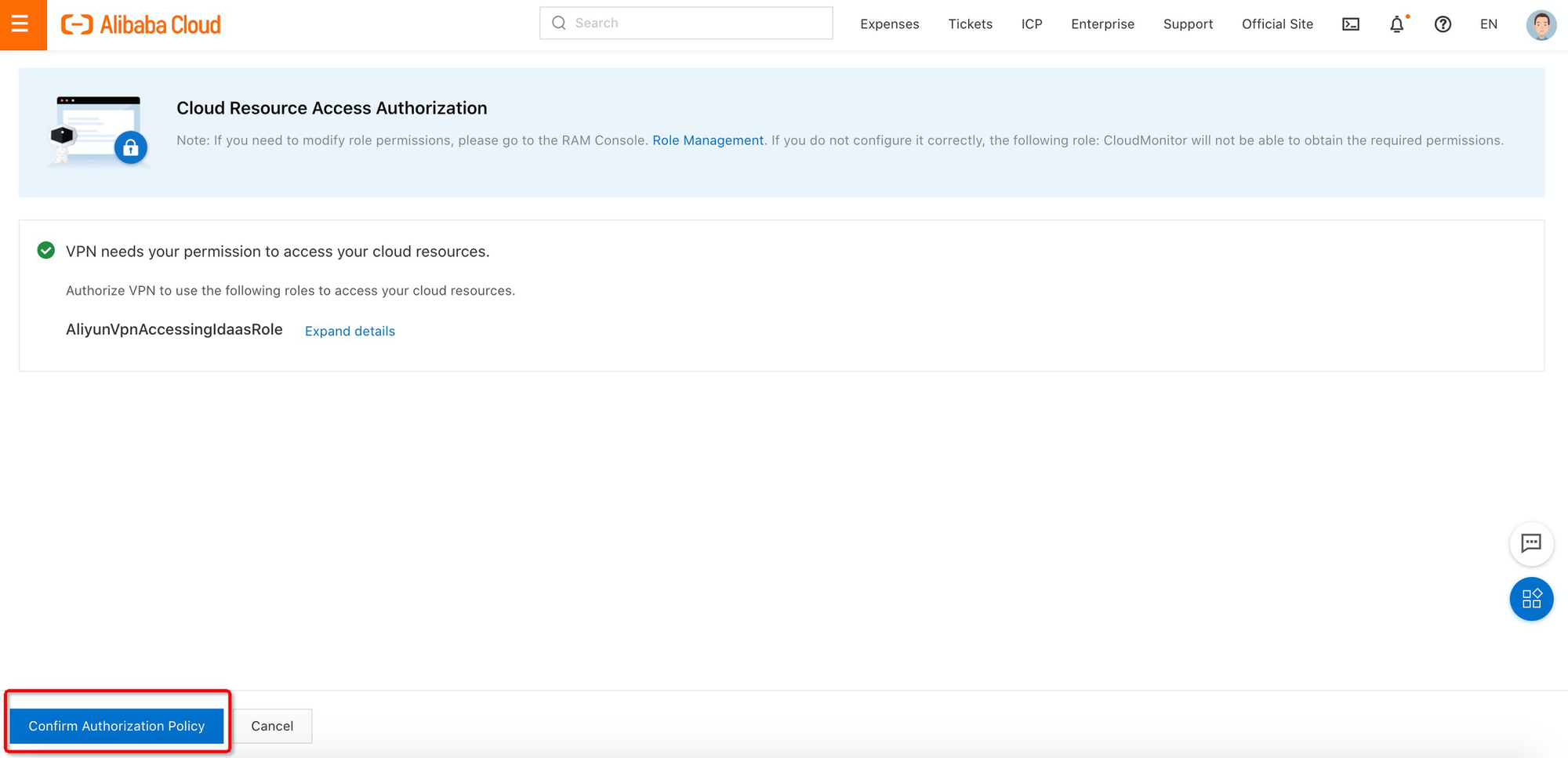The image size is (1568, 758).
Task: Click Confirm Authorization Policy
Action: (116, 725)
